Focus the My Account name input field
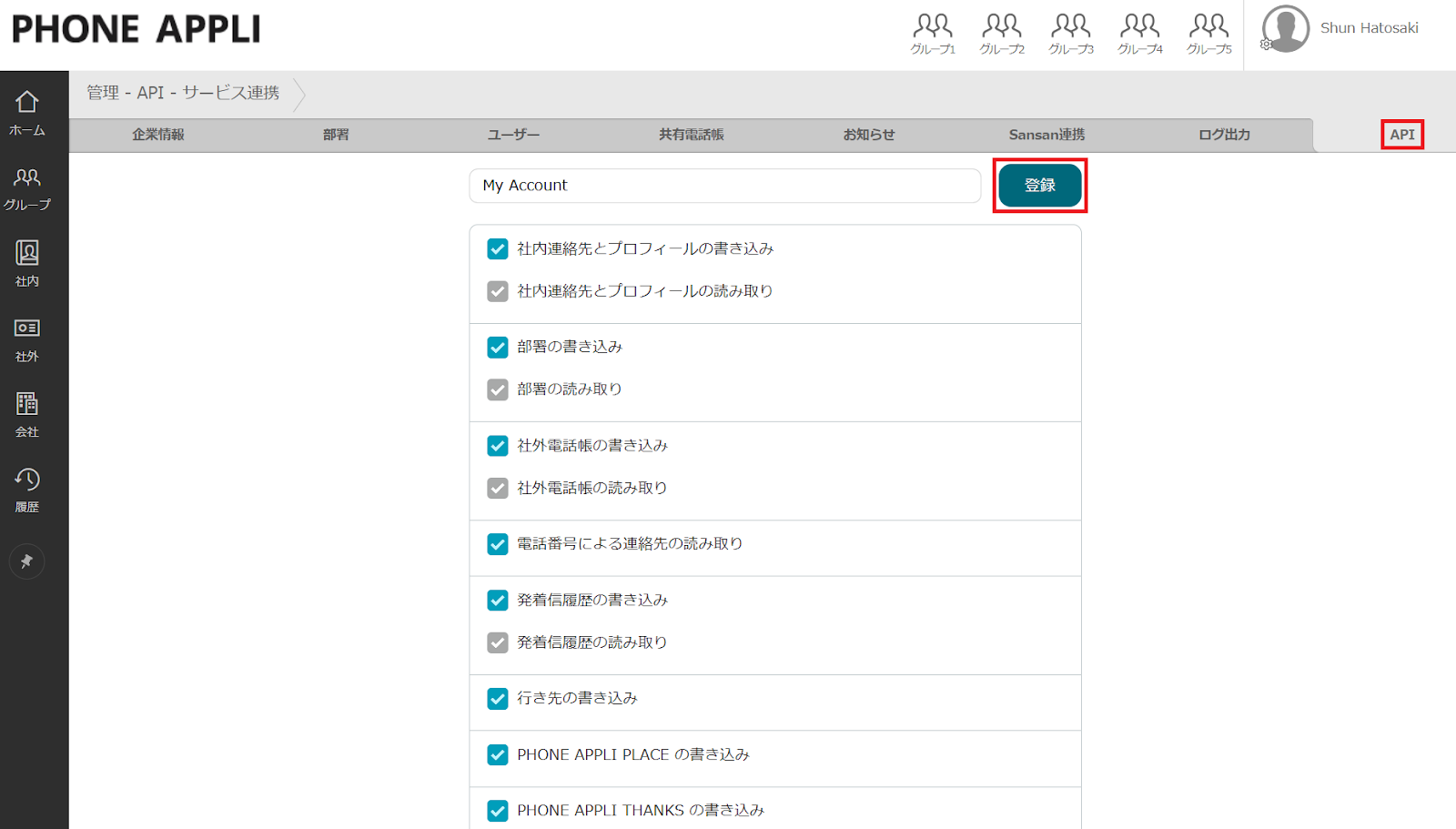 725,186
